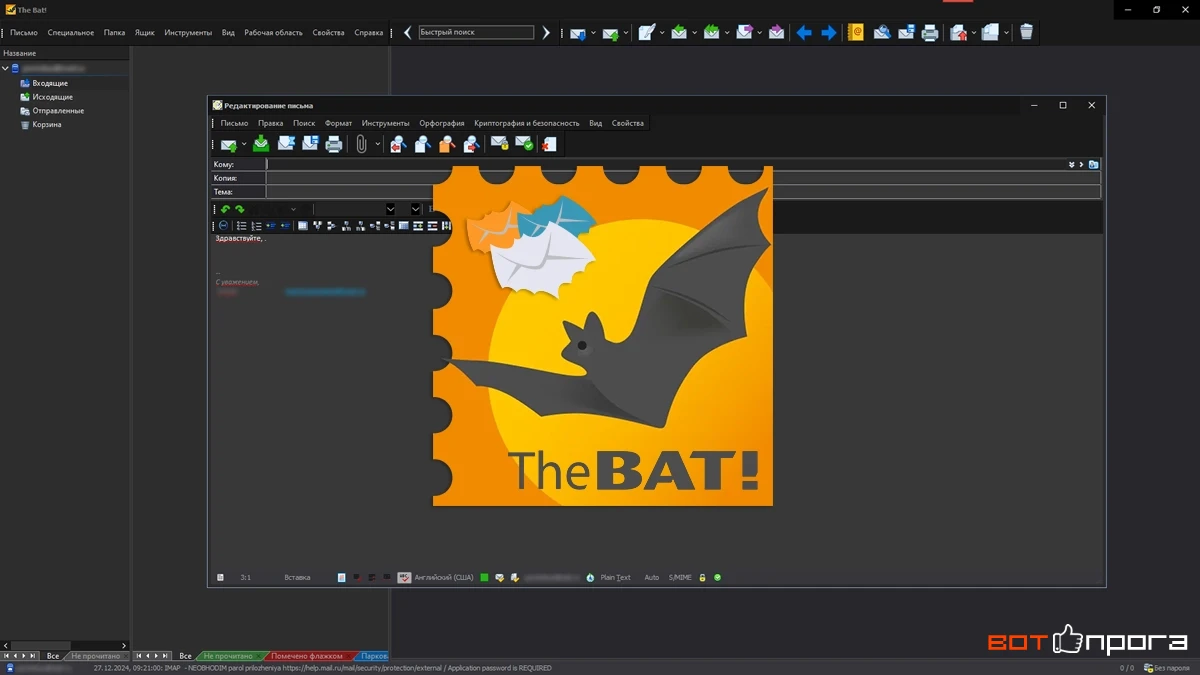The image size is (1200, 675).
Task: Click the green redo arrow in editor
Action: (x=240, y=210)
